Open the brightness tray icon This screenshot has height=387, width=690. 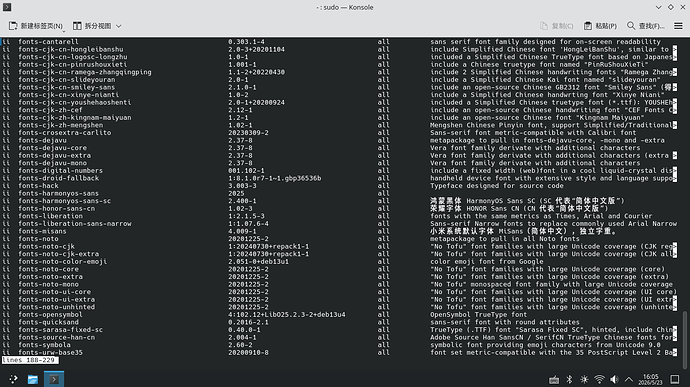pos(584,380)
